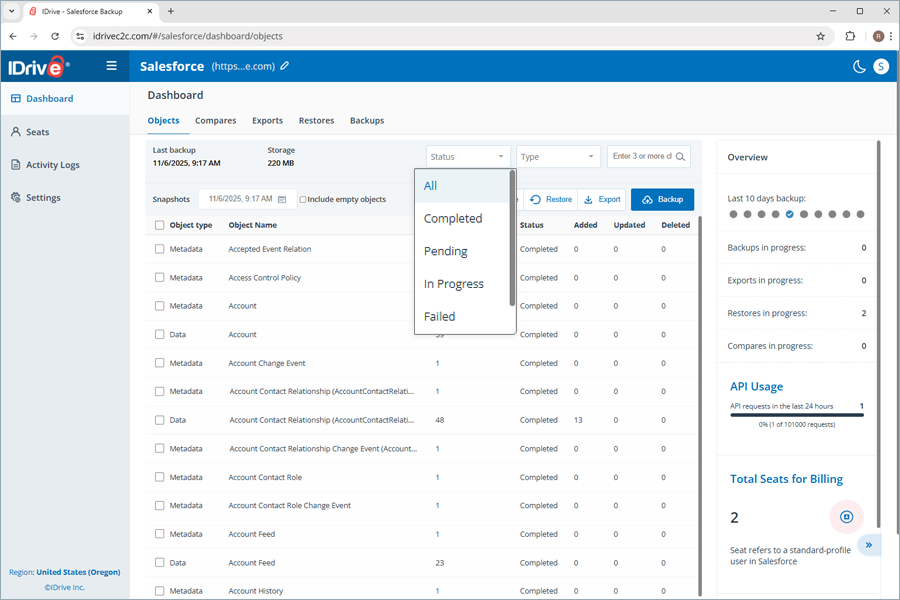Bookmark this page with star icon
900x600 pixels.
click(x=821, y=36)
